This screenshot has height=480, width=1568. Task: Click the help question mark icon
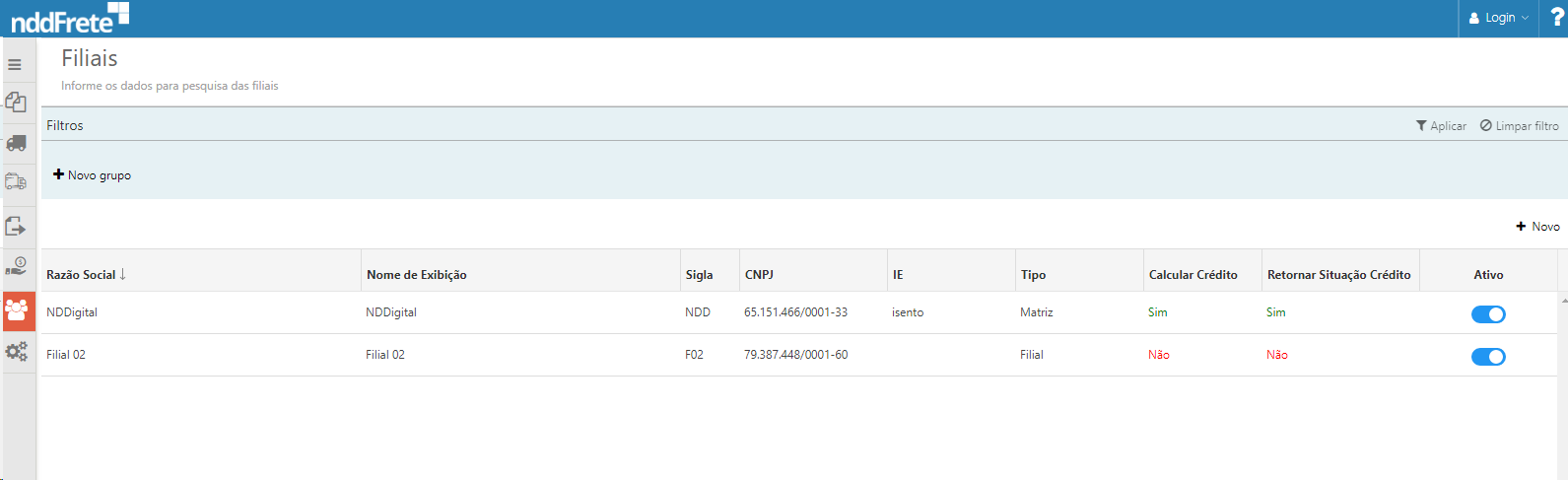click(x=1556, y=18)
